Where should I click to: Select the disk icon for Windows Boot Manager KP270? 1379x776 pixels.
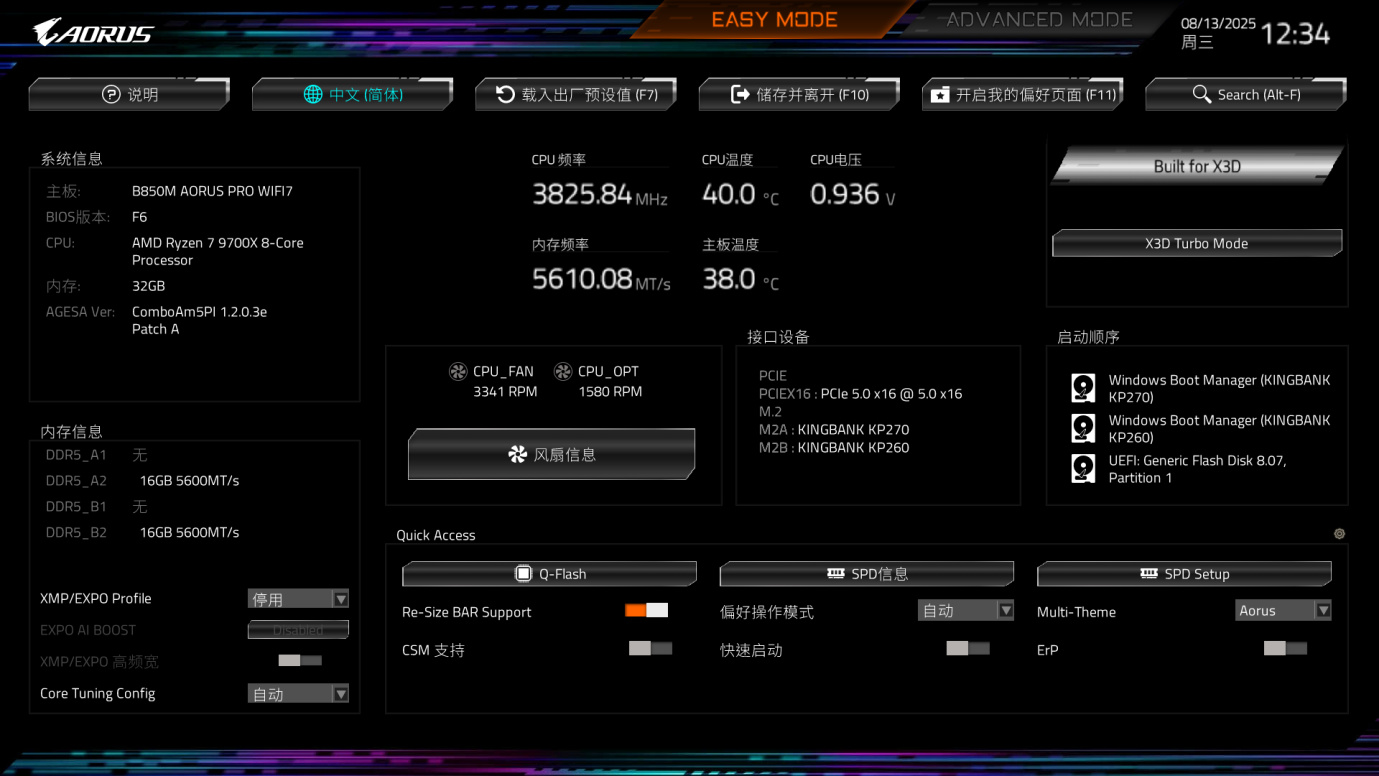(1083, 388)
